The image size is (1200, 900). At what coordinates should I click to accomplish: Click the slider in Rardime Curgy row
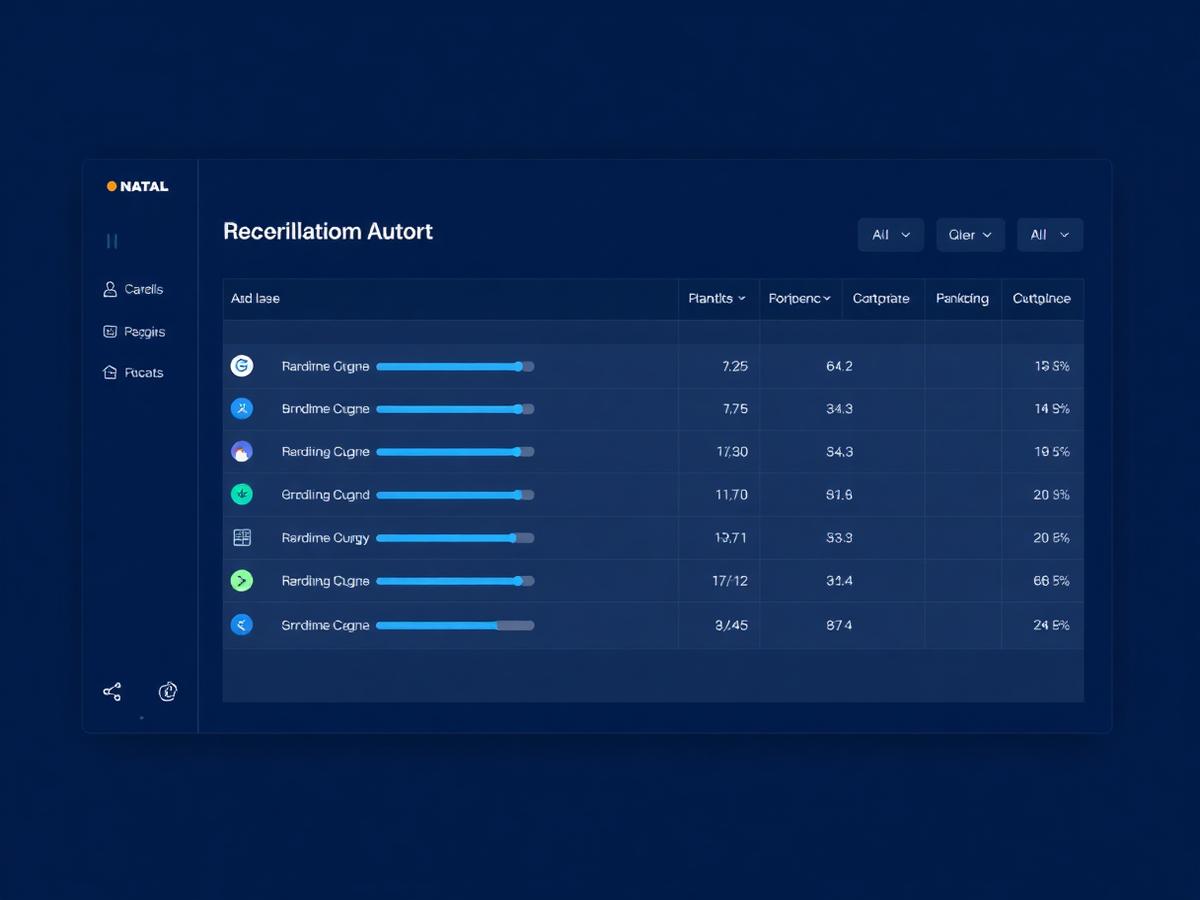click(455, 538)
